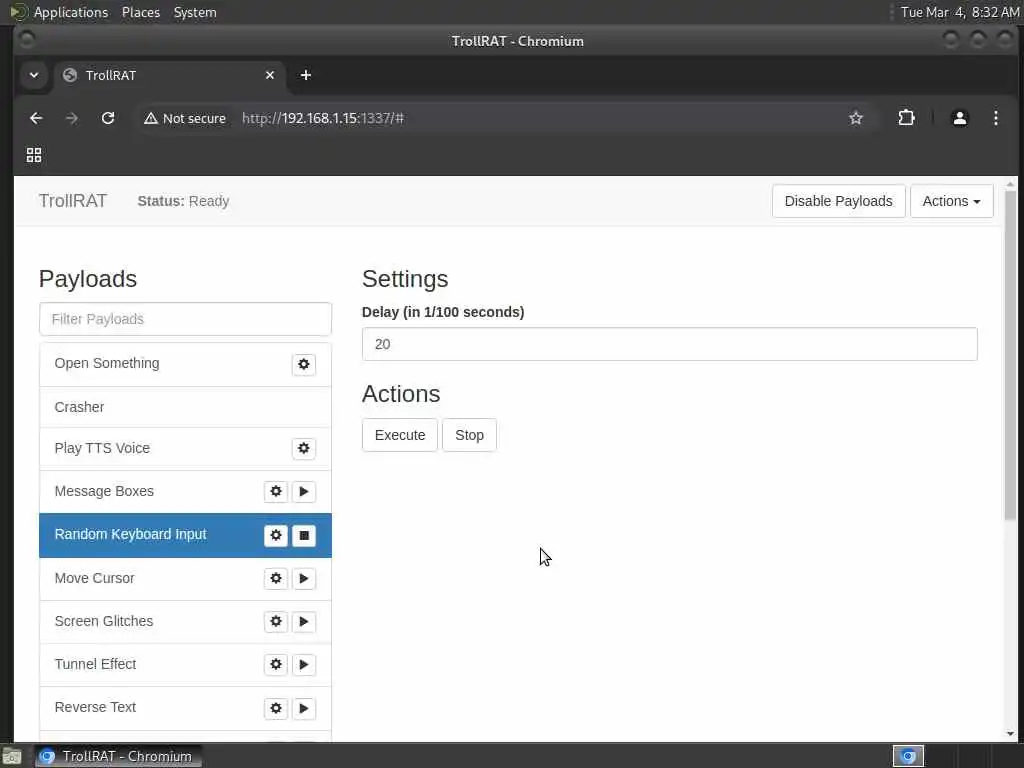Click the show desktop icon in bottom panel
Screen dimensions: 1024x768
tap(12, 756)
